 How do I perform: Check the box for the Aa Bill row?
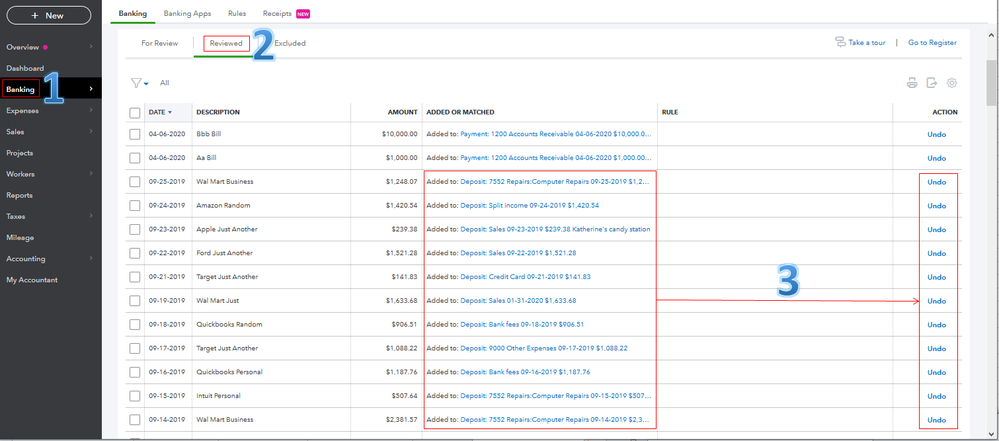134,158
